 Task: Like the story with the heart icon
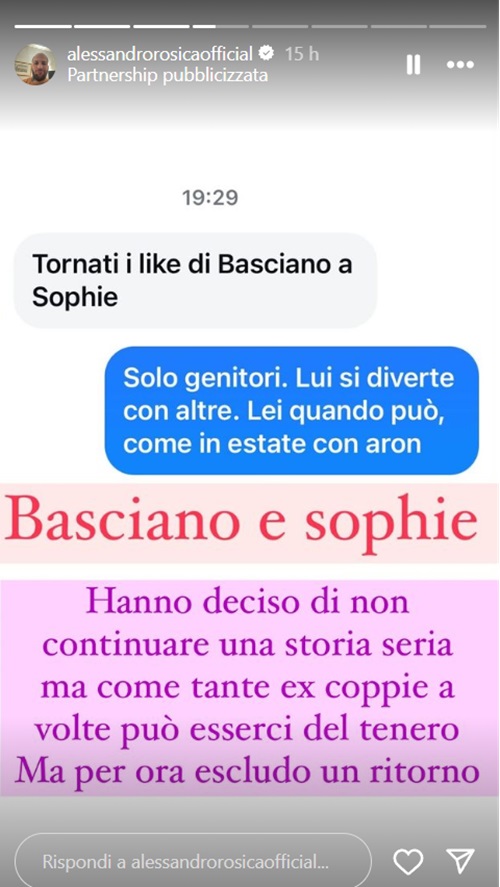pos(408,862)
